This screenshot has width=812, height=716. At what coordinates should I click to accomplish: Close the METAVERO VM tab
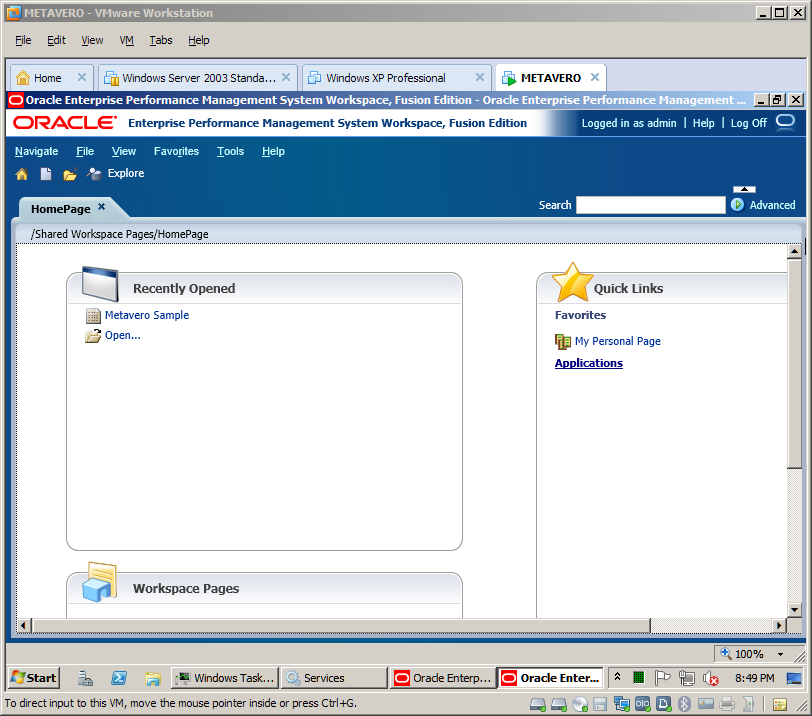(595, 77)
